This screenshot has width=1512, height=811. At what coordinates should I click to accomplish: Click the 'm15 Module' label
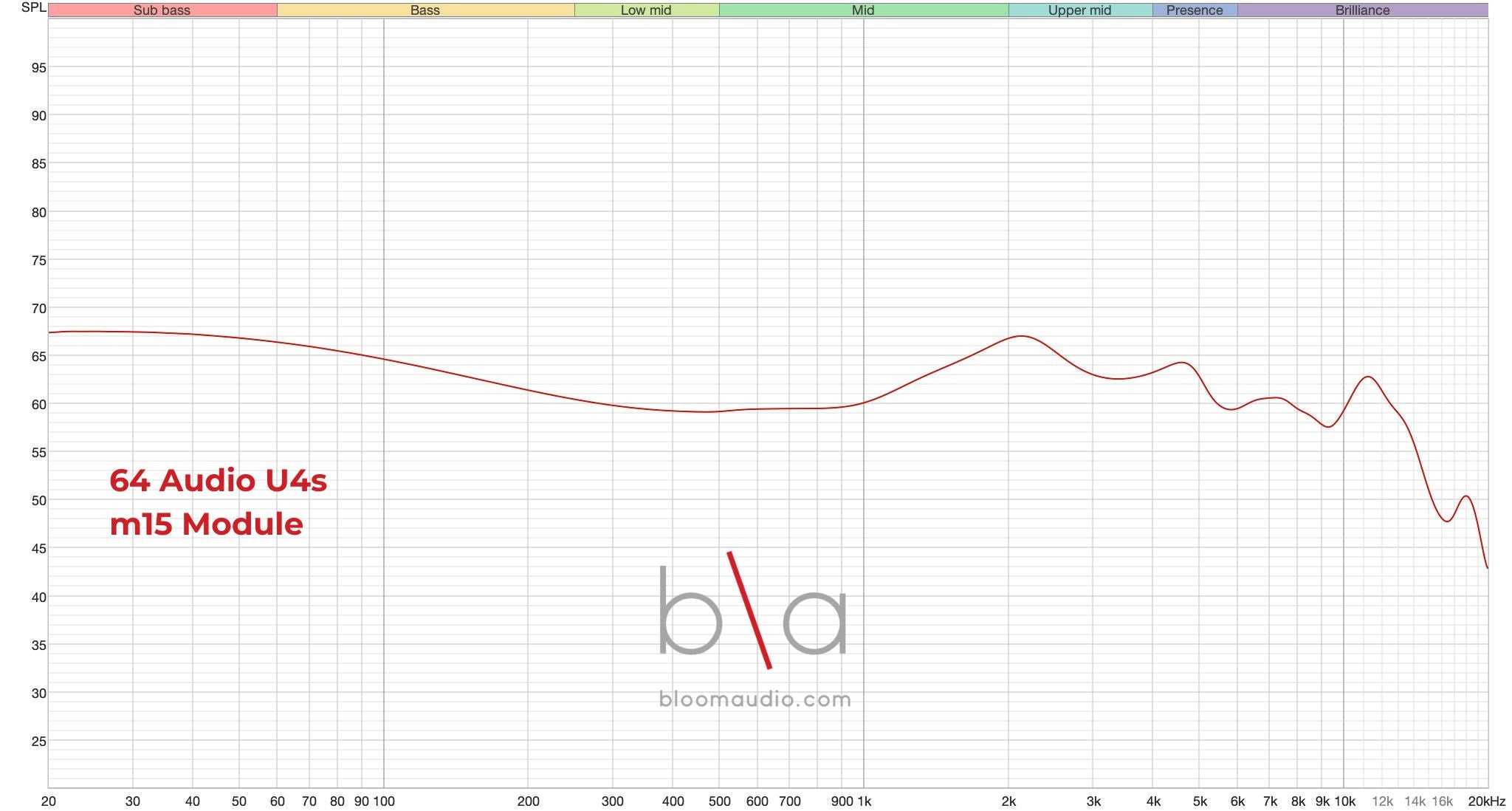click(x=207, y=524)
